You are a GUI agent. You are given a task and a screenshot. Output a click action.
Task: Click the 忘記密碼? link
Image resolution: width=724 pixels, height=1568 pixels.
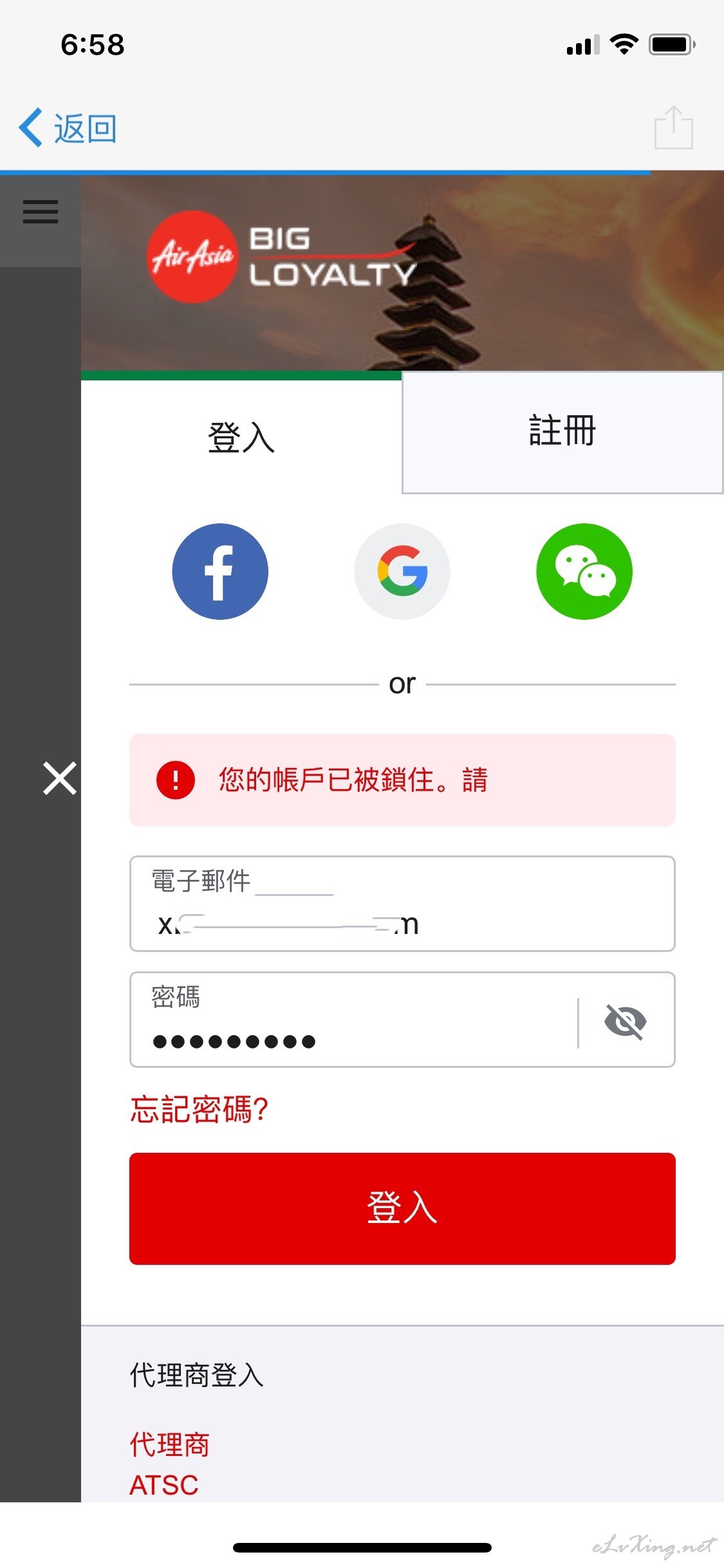point(199,1109)
